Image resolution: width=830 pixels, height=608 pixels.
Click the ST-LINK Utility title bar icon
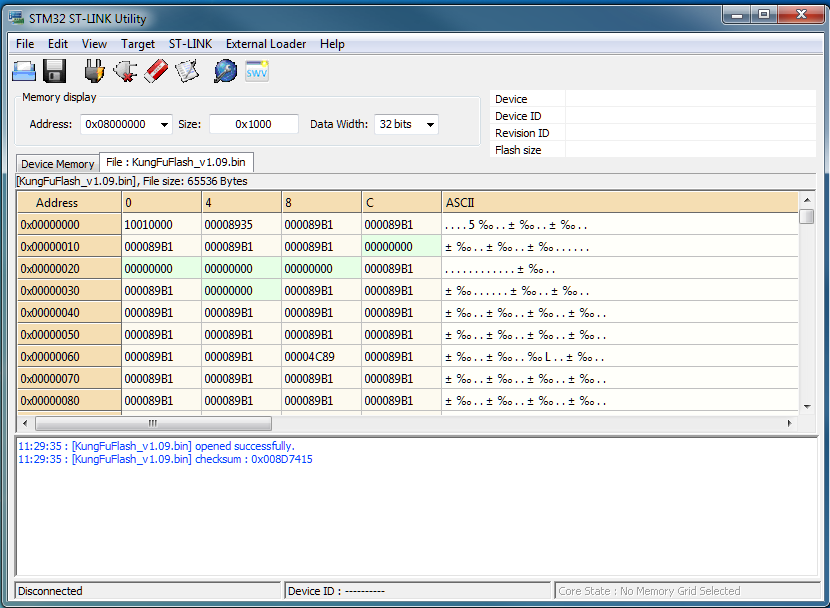click(16, 18)
